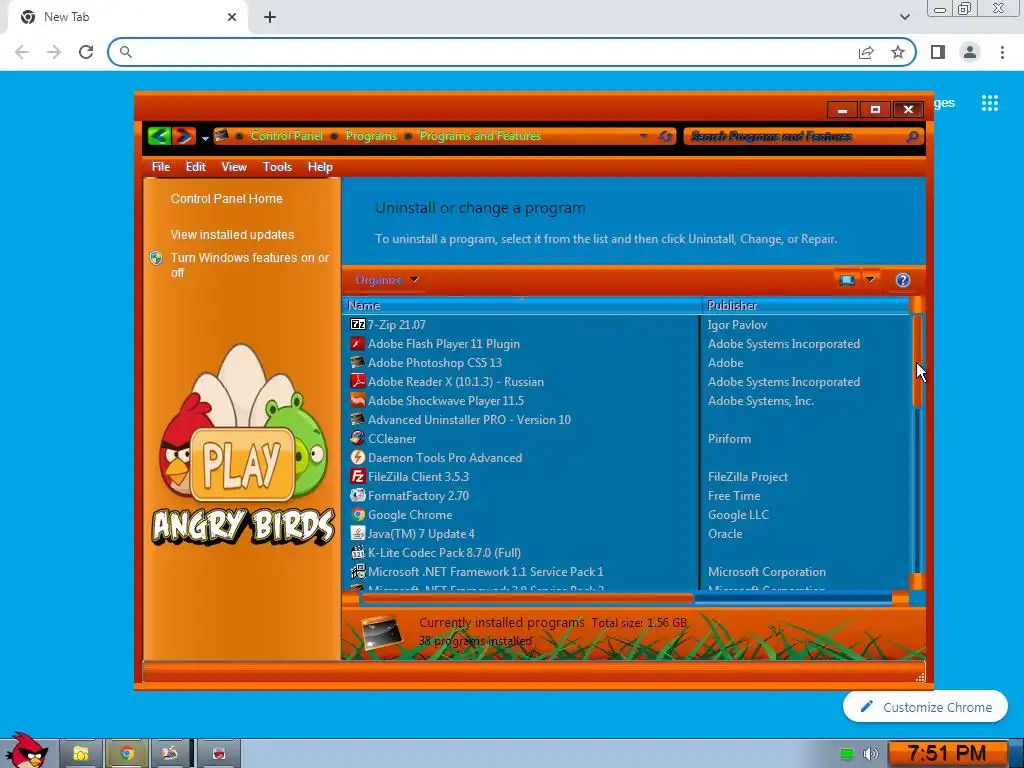Go back with the green arrow button
1024x768 pixels.
(x=159, y=136)
